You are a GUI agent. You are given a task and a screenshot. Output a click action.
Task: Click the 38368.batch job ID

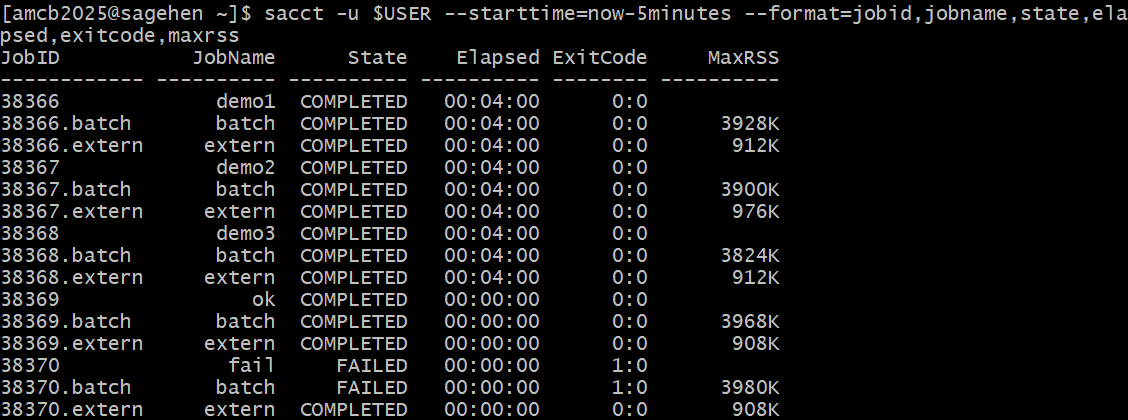point(65,255)
